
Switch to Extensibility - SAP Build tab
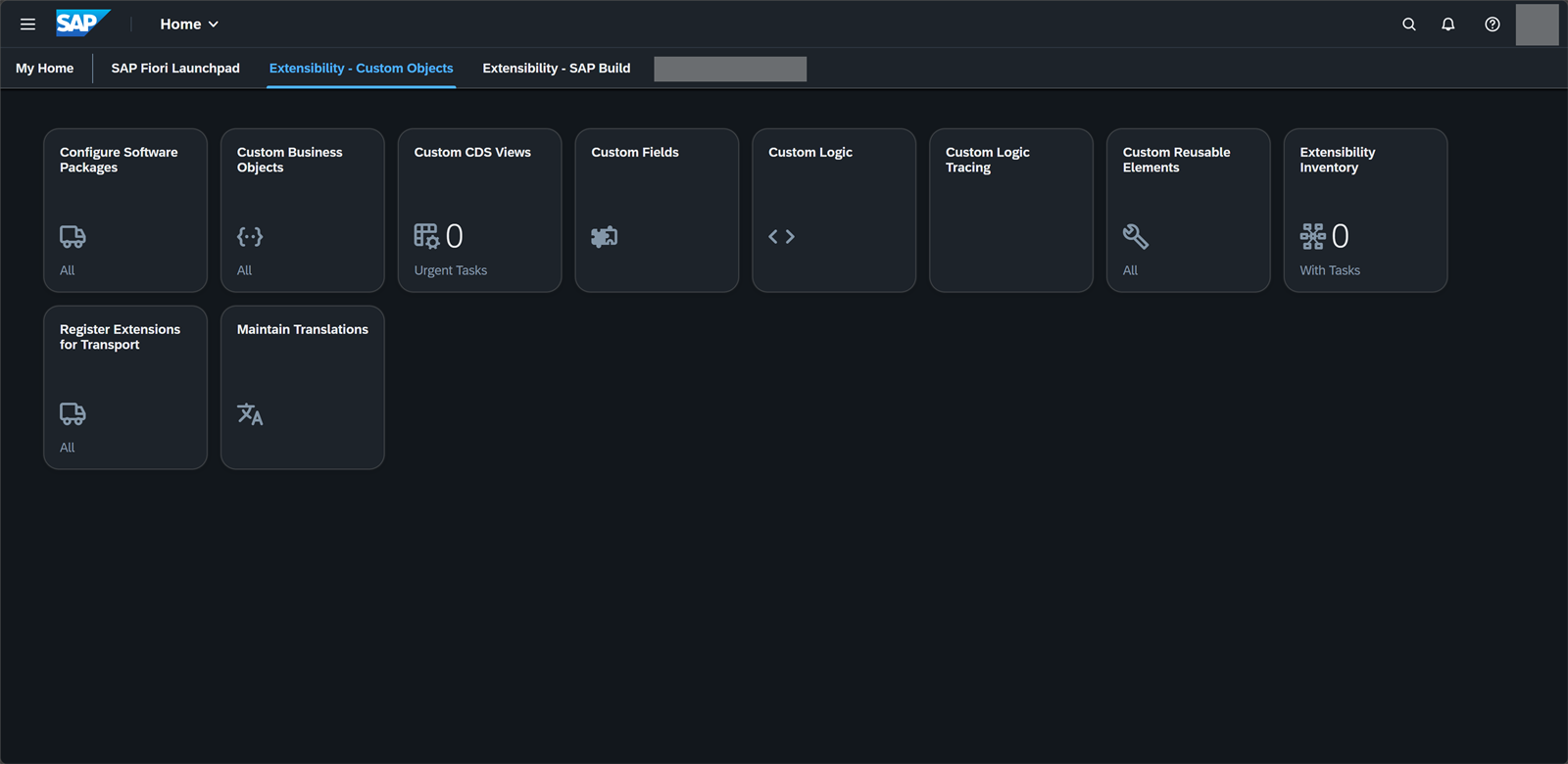(x=557, y=69)
